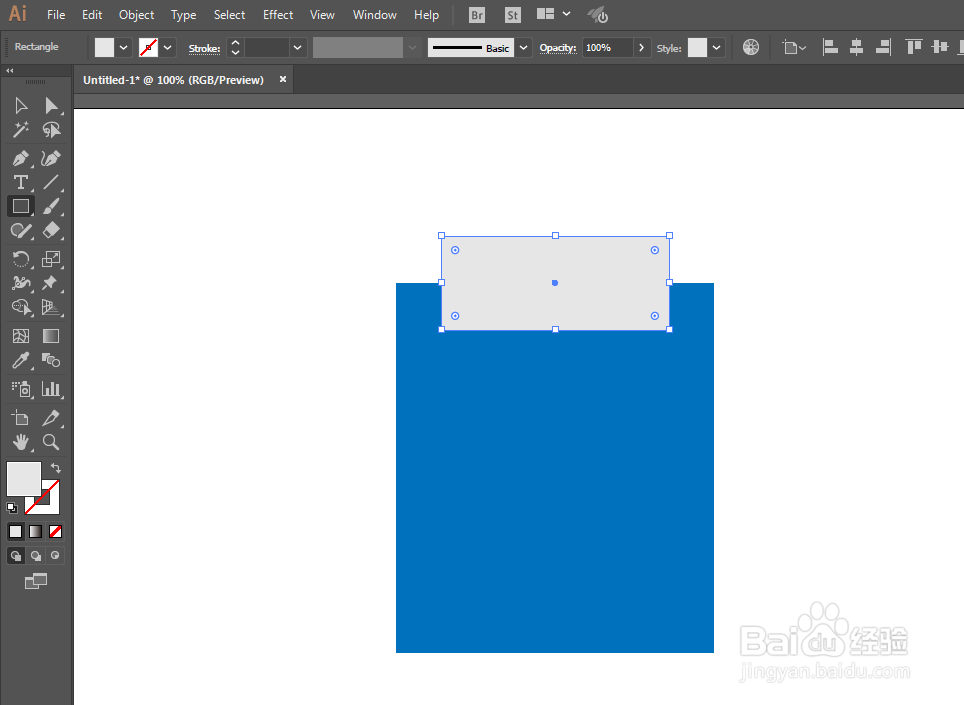
Task: Grab the Zoom tool
Action: point(51,442)
